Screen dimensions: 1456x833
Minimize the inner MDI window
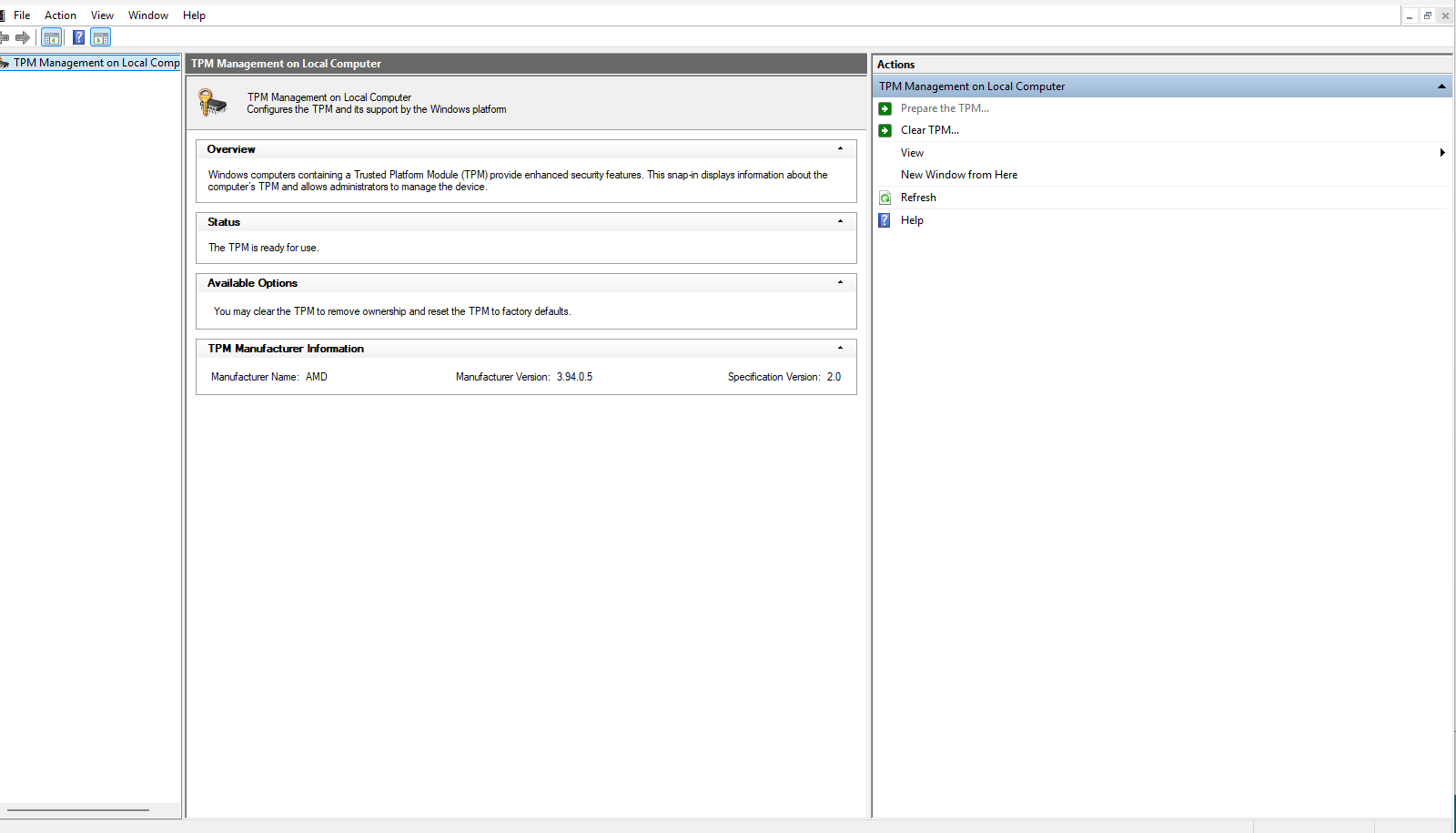(1410, 15)
